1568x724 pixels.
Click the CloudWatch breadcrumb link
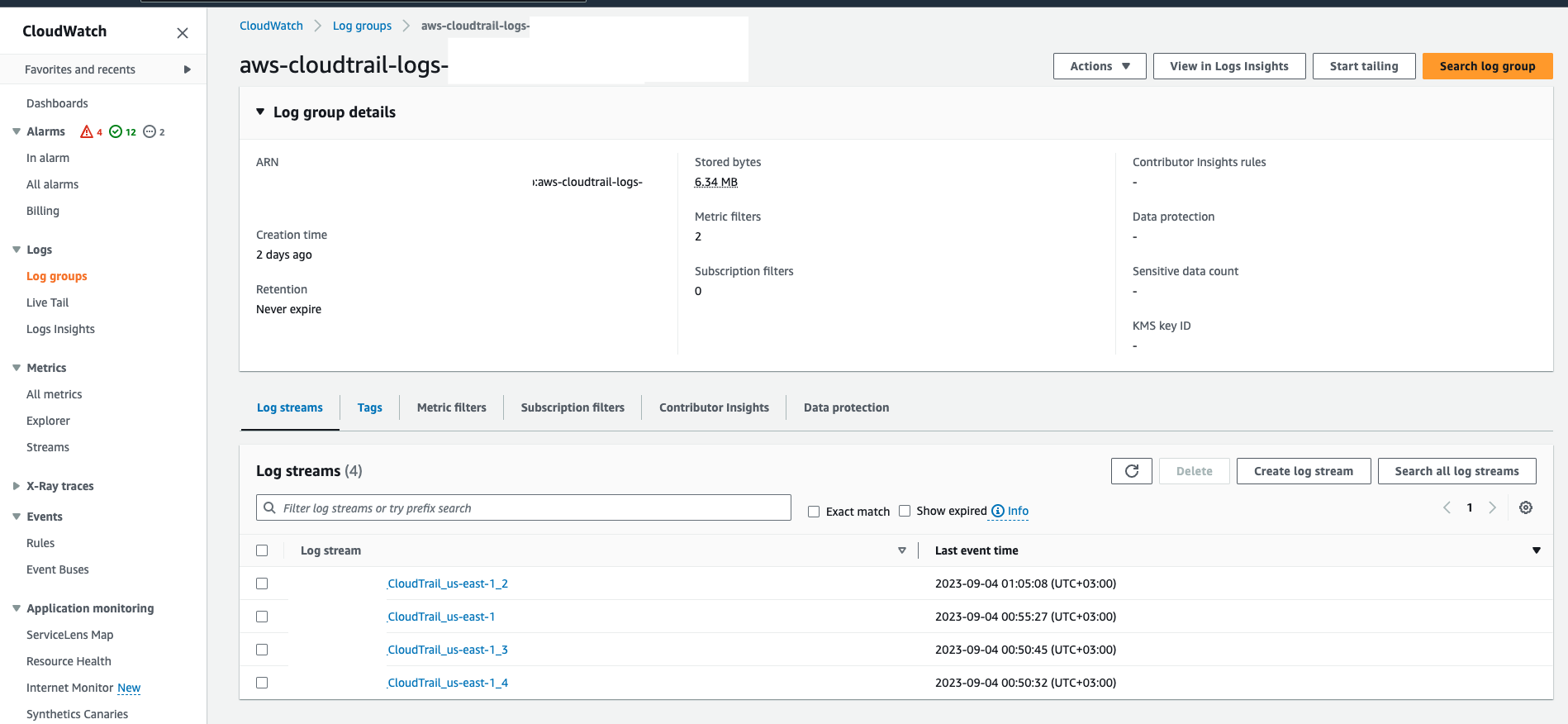point(271,26)
